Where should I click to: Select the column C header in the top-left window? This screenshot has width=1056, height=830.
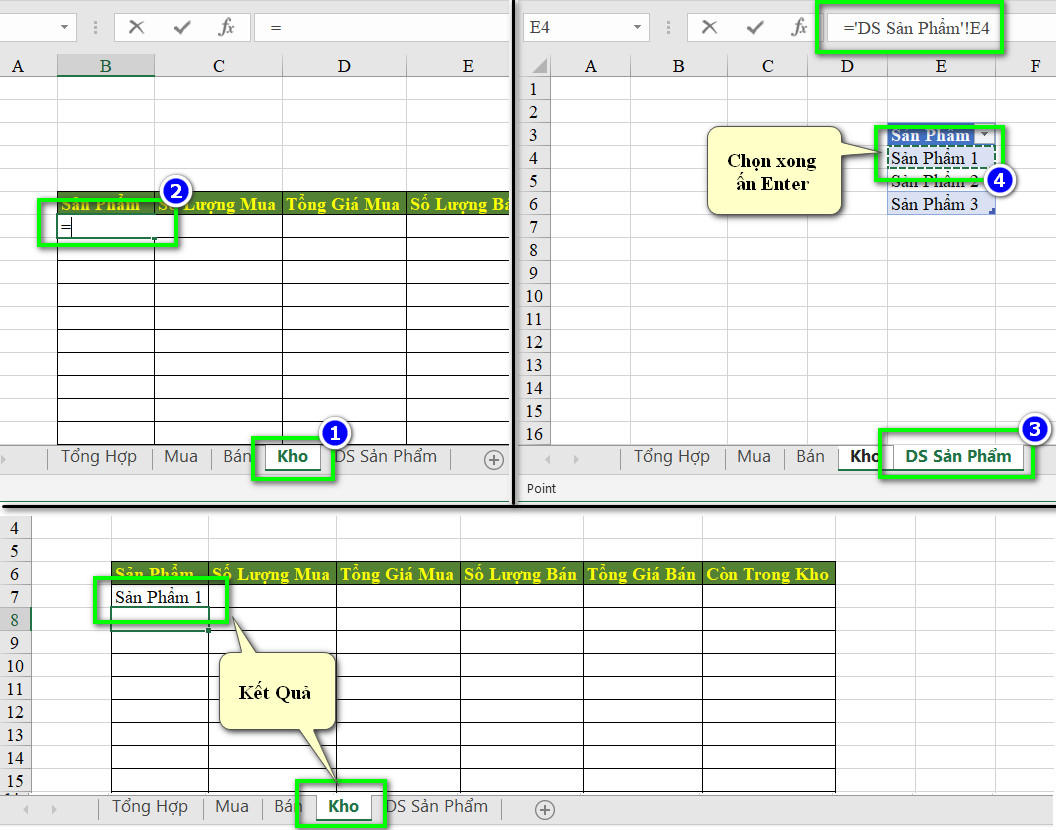pos(218,66)
